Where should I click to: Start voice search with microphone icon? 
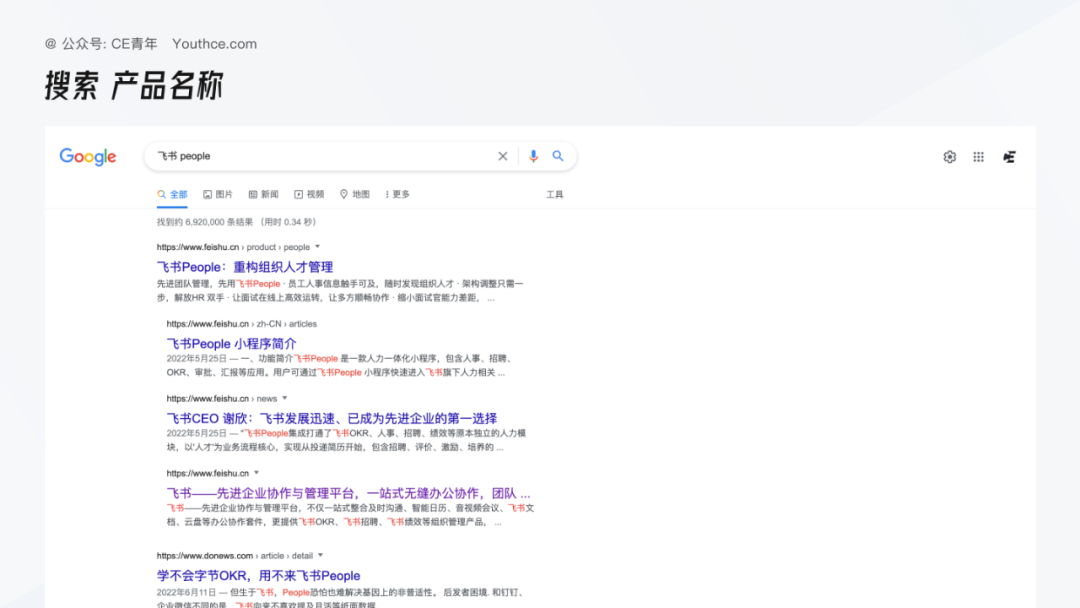pos(533,156)
